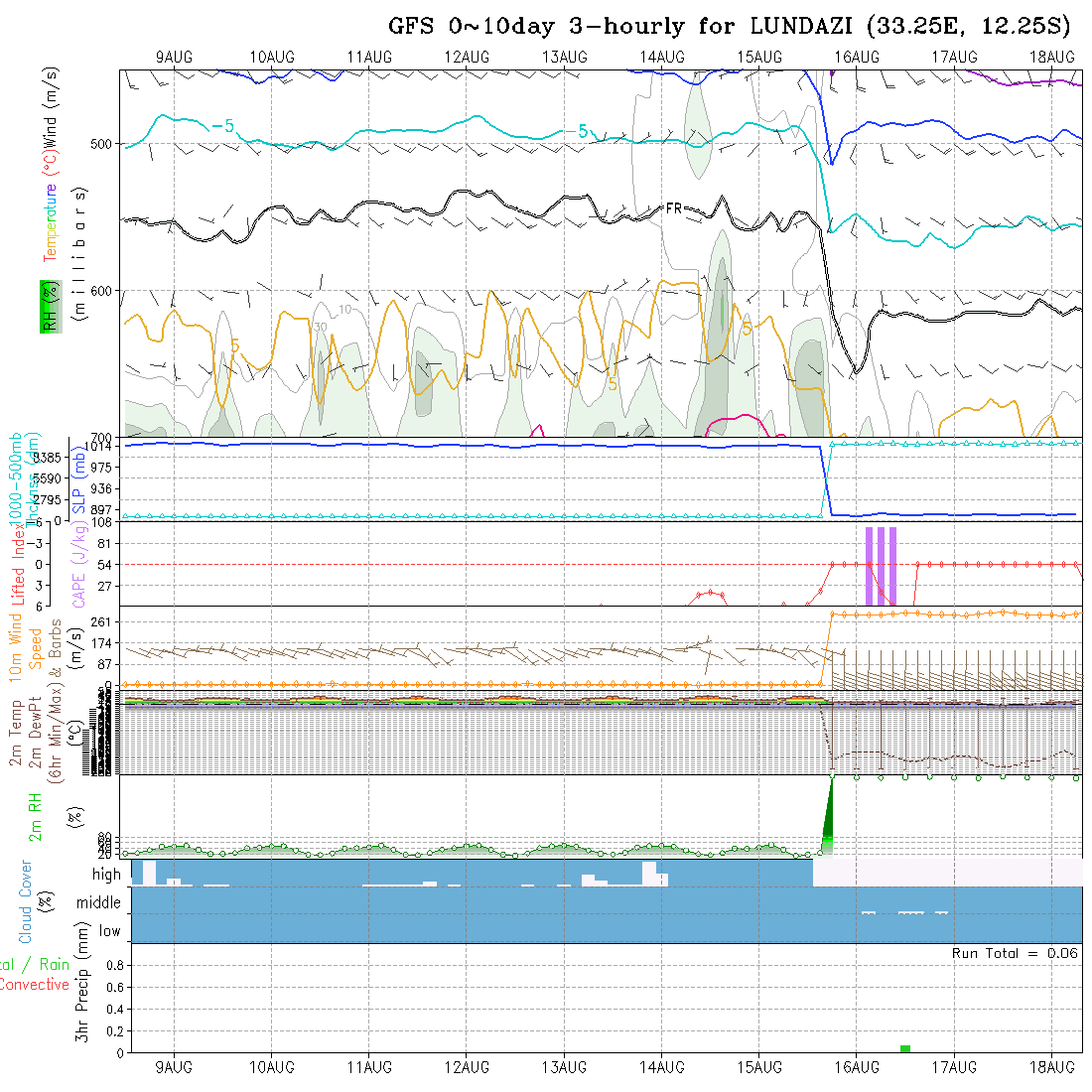
Task: Select the 1014 SLP axis value
Action: tap(99, 447)
